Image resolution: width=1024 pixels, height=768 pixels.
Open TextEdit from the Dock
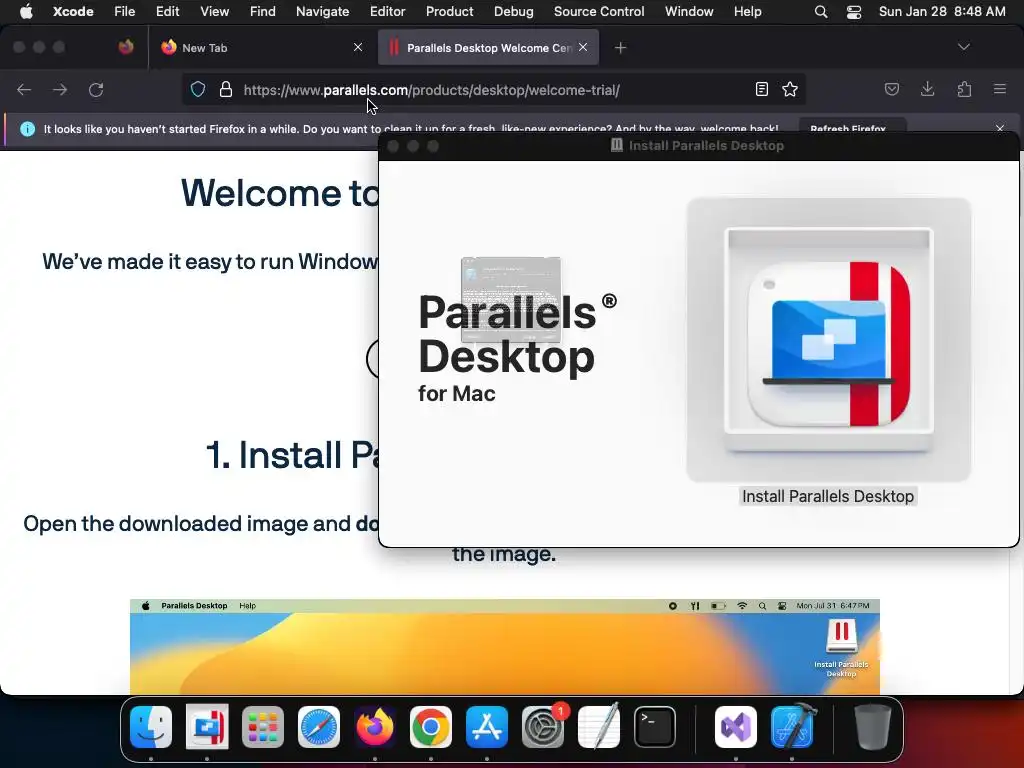click(599, 727)
